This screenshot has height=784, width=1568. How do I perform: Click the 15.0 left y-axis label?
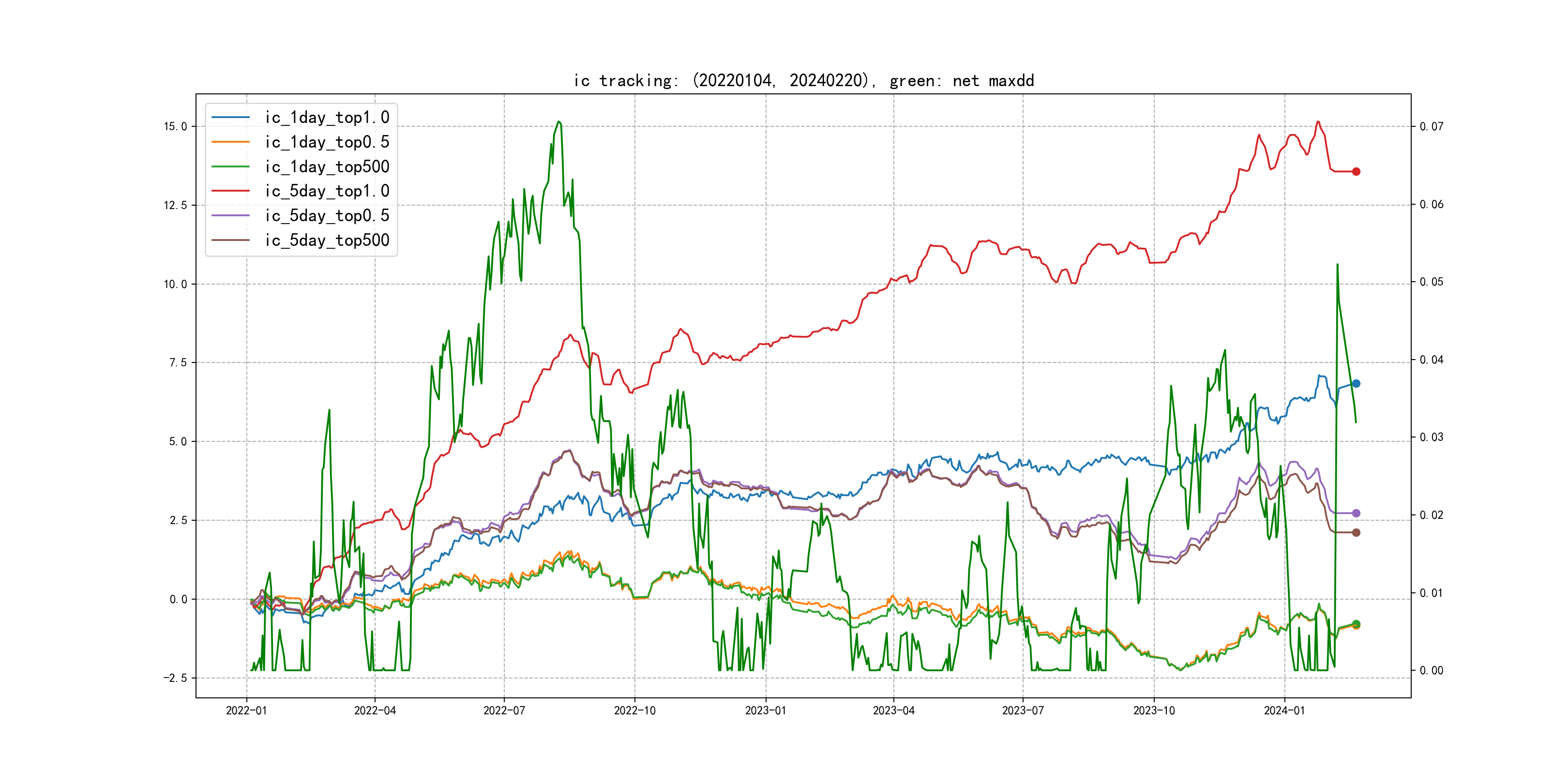coord(175,127)
